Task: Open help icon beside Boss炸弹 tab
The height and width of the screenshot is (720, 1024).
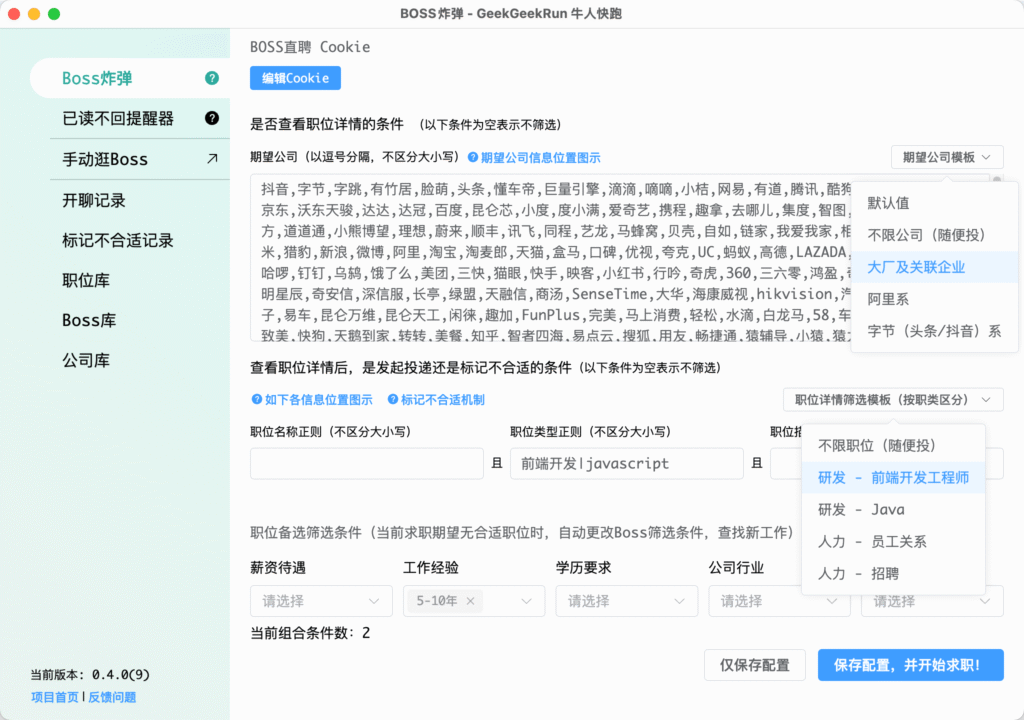Action: coord(212,78)
